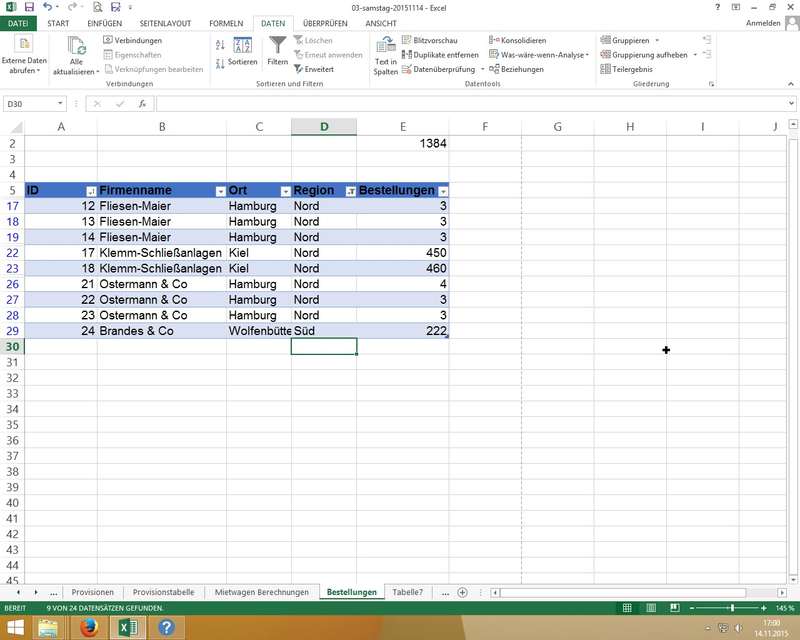Click Anmelden sign-in link

(763, 23)
